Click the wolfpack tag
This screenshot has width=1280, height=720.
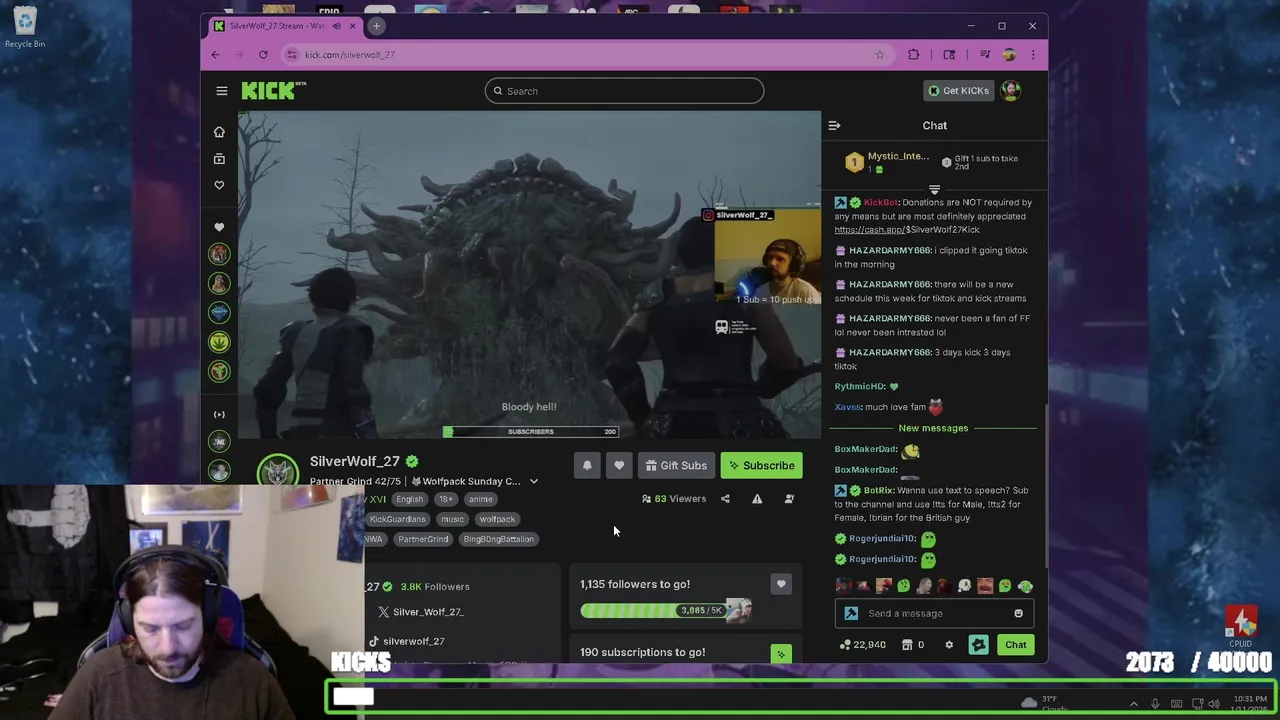coord(497,519)
